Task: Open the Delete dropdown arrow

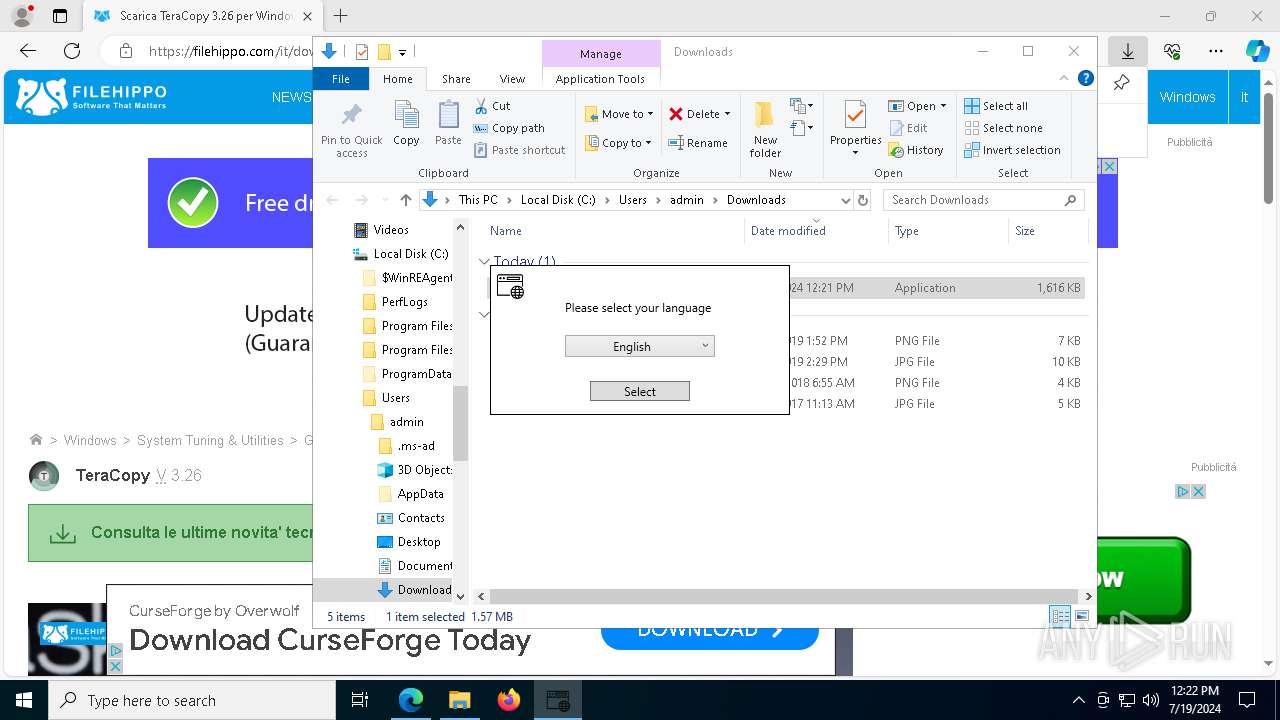Action: [x=727, y=114]
